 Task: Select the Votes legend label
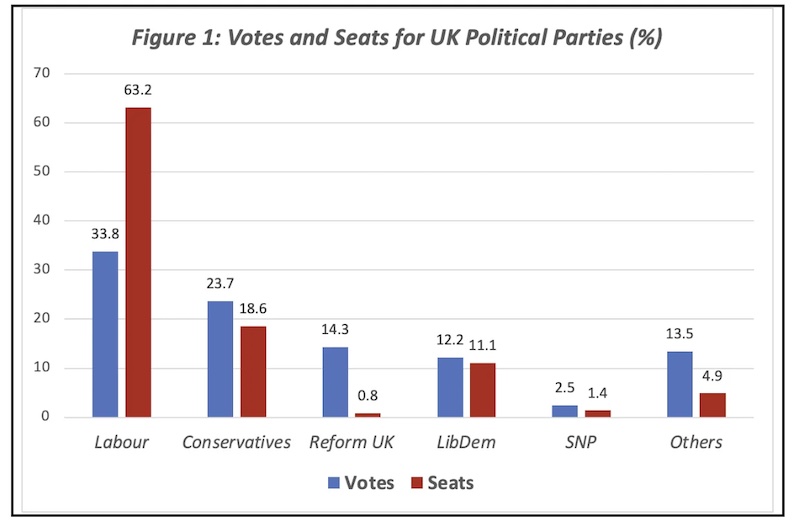click(369, 483)
